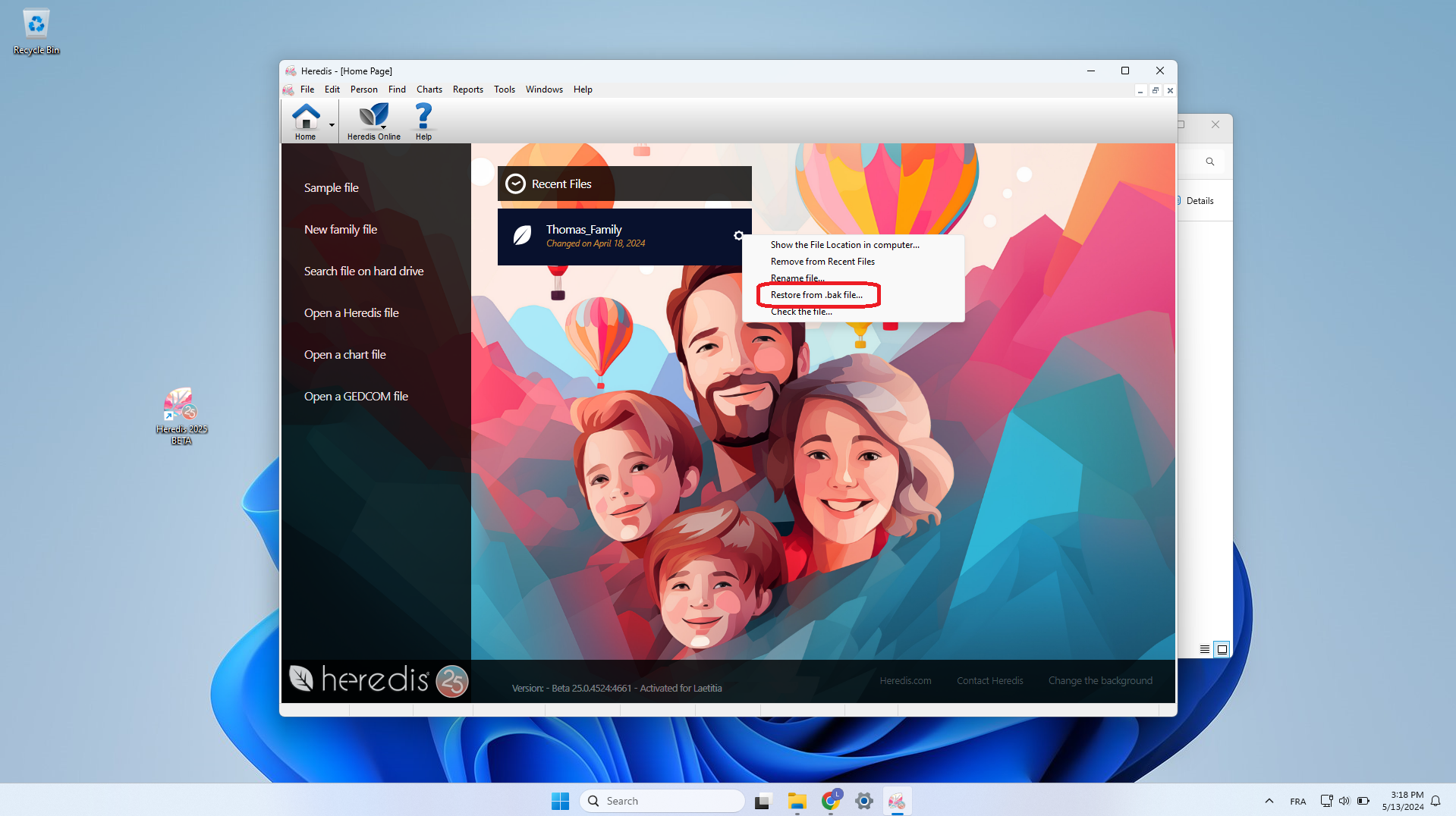
Task: Open the File menu
Action: [x=307, y=89]
